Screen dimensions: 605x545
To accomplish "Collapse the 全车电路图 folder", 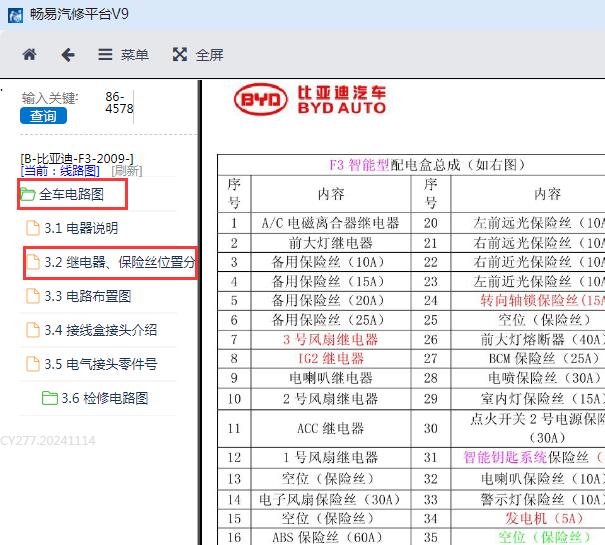I will point(72,194).
